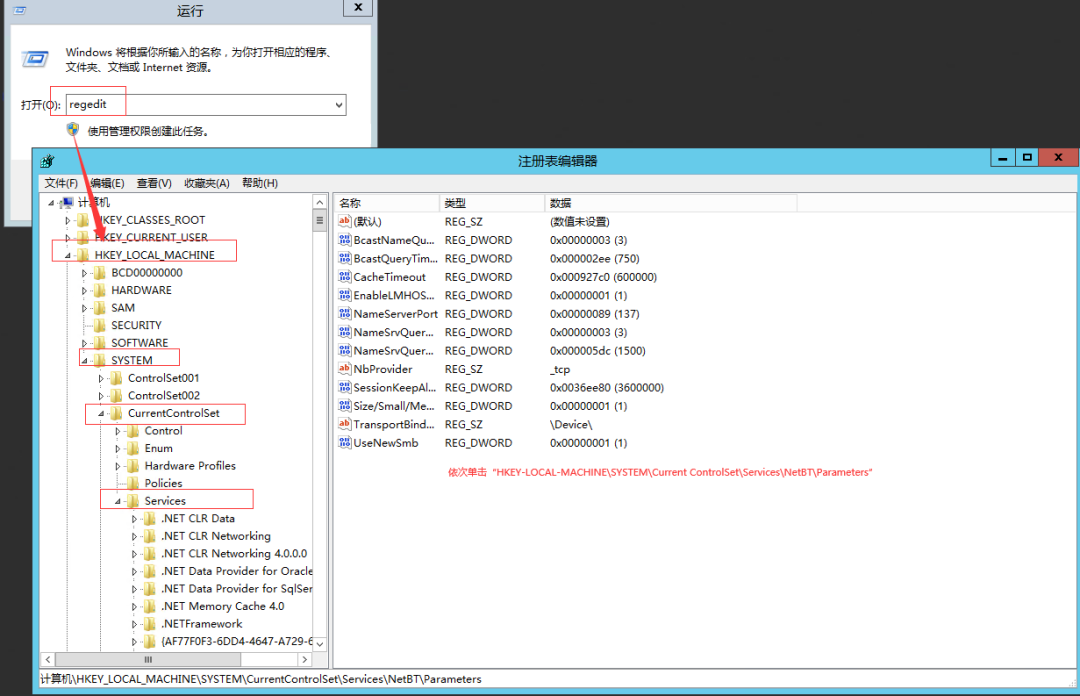
Task: Click the .NETFramework folder icon
Action: pos(149,624)
